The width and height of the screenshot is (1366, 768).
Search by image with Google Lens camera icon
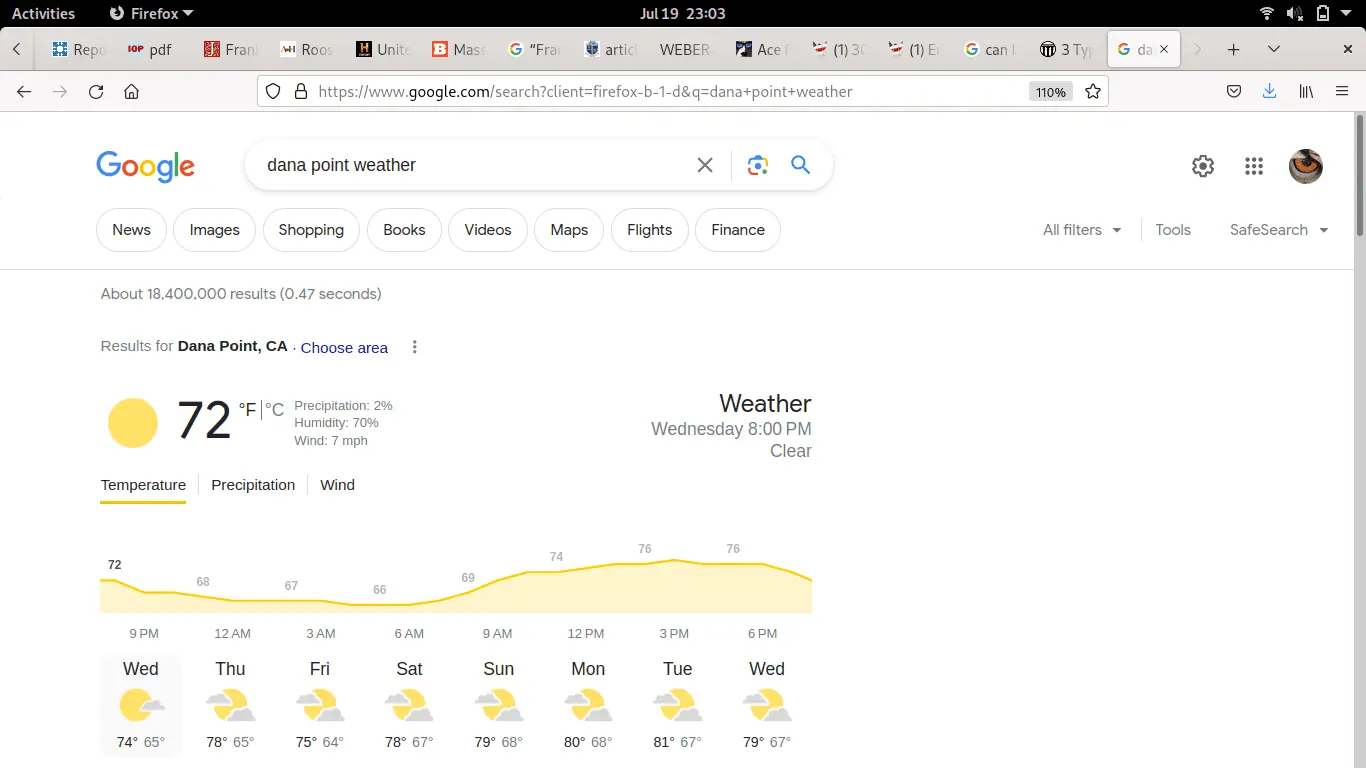757,165
